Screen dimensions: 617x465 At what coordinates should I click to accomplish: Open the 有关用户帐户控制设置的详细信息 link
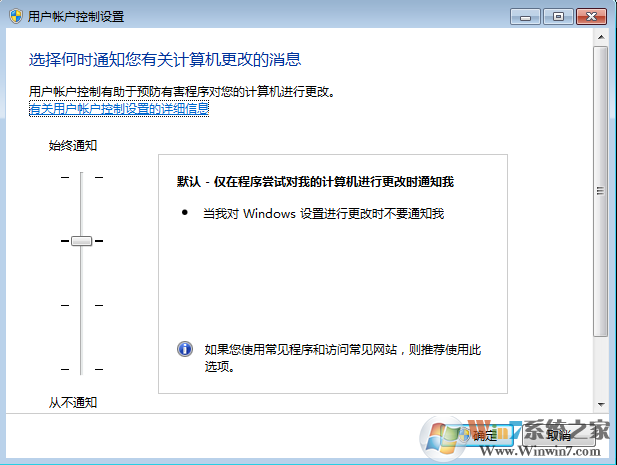tap(119, 108)
